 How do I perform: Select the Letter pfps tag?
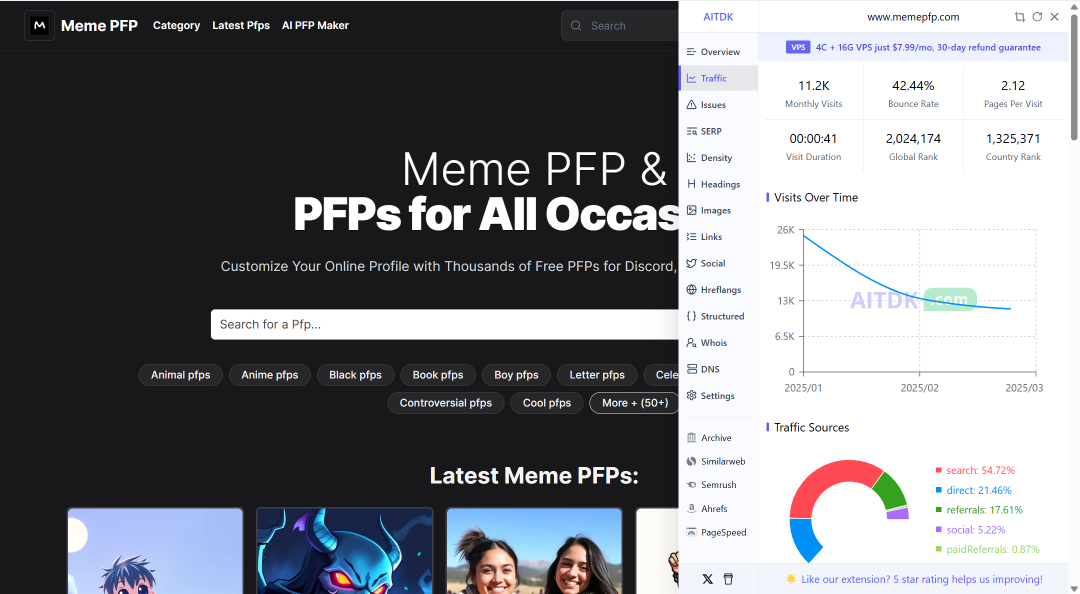point(597,375)
